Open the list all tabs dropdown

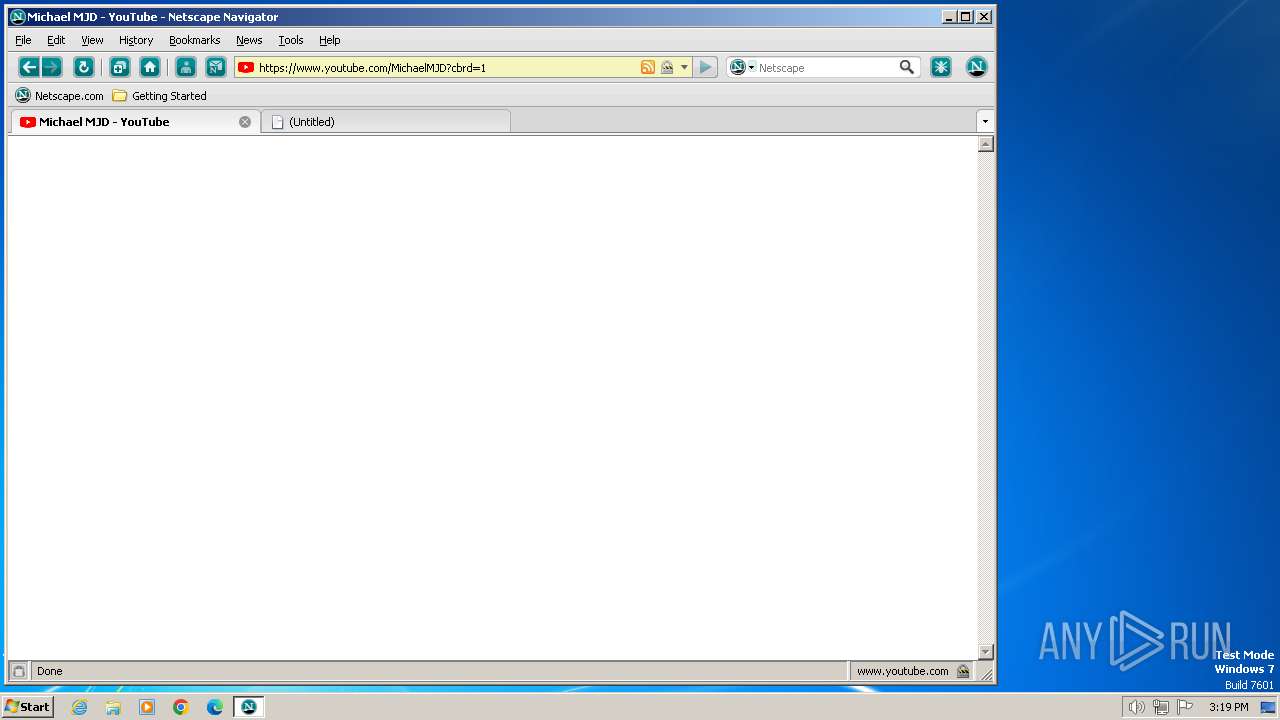click(985, 121)
